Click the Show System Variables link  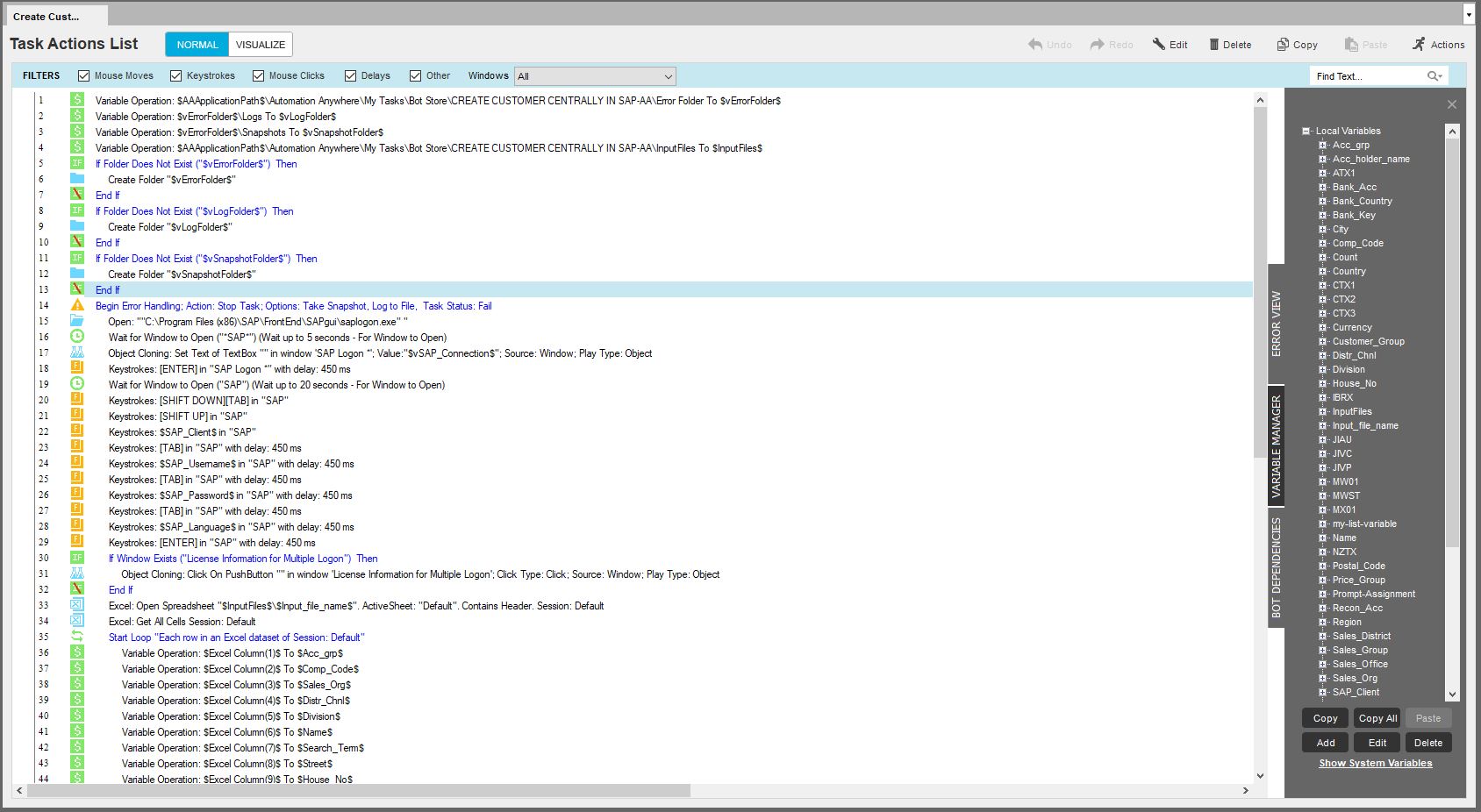(x=1375, y=763)
